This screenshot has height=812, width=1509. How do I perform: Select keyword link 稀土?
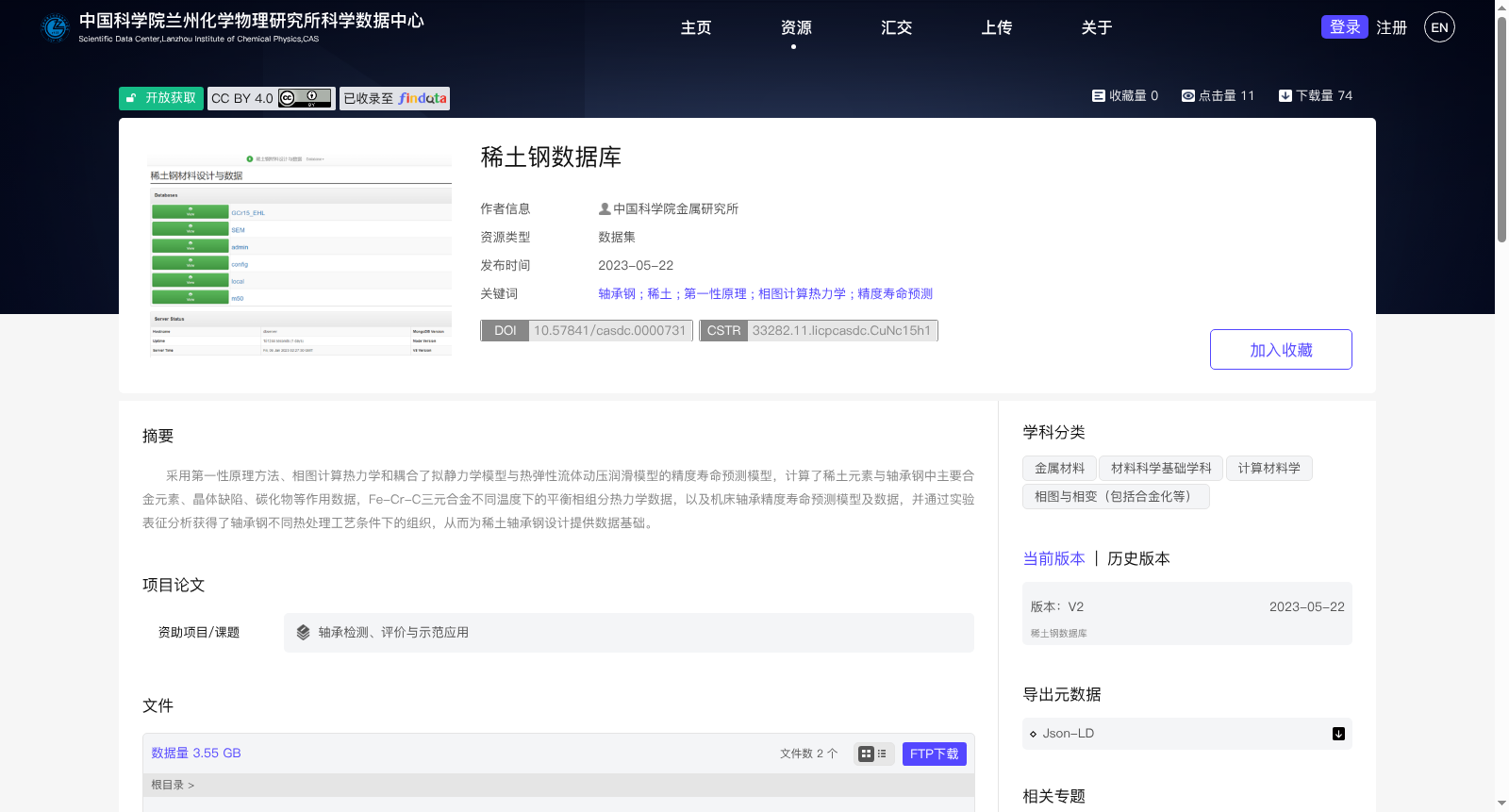pyautogui.click(x=659, y=293)
